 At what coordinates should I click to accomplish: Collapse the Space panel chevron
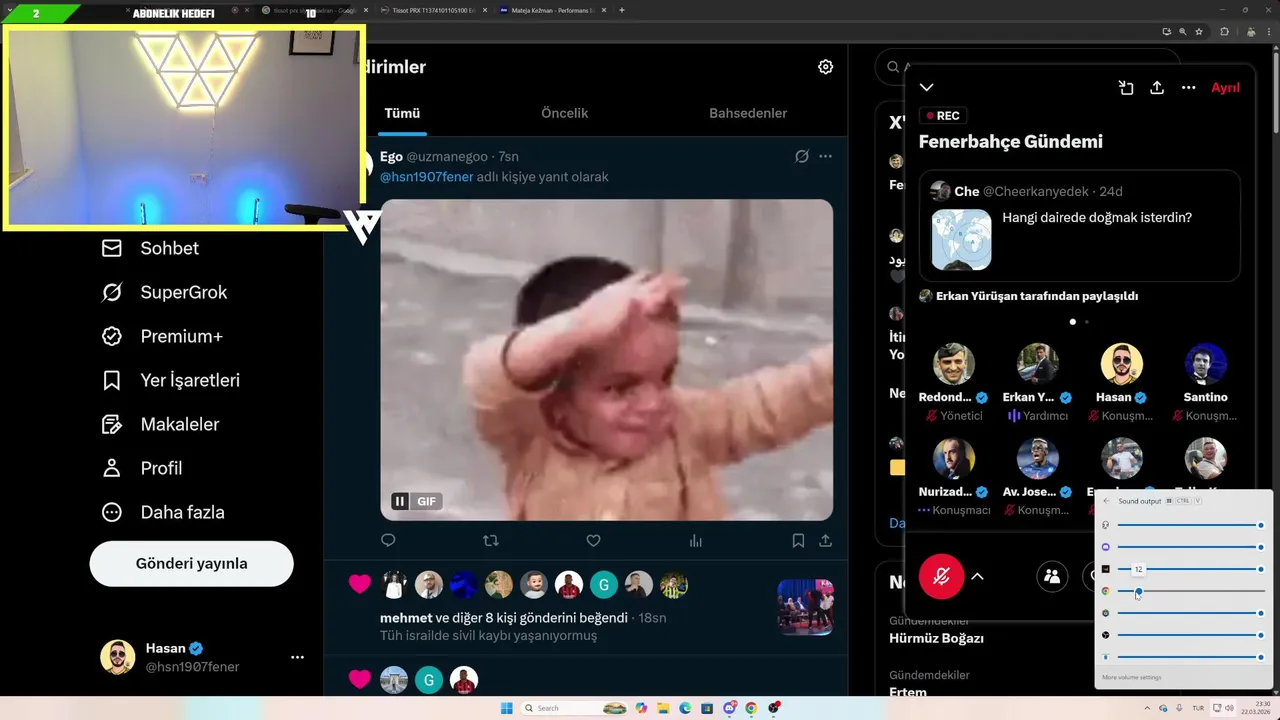click(927, 87)
